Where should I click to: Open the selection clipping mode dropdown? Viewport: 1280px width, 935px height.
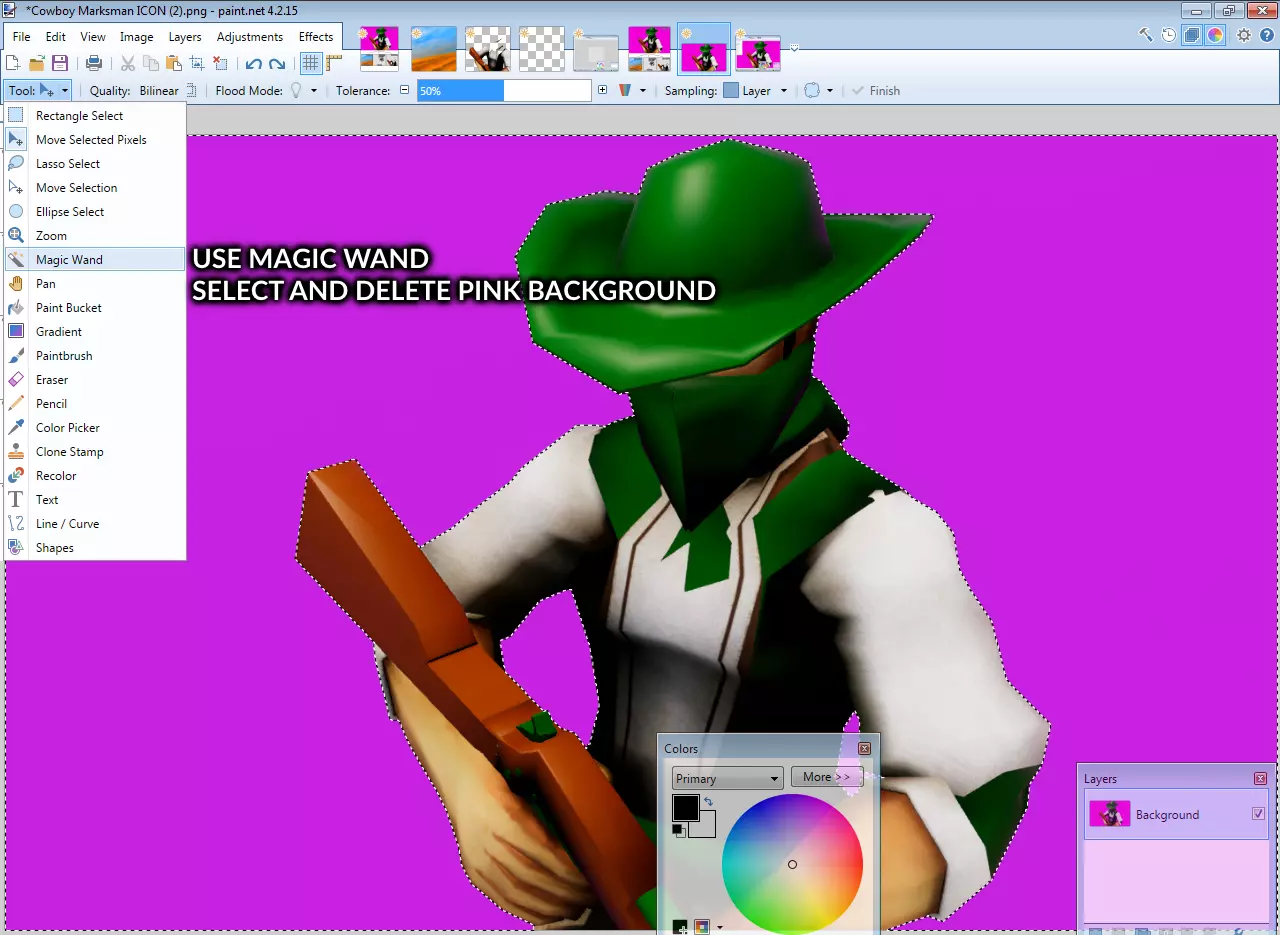[818, 91]
